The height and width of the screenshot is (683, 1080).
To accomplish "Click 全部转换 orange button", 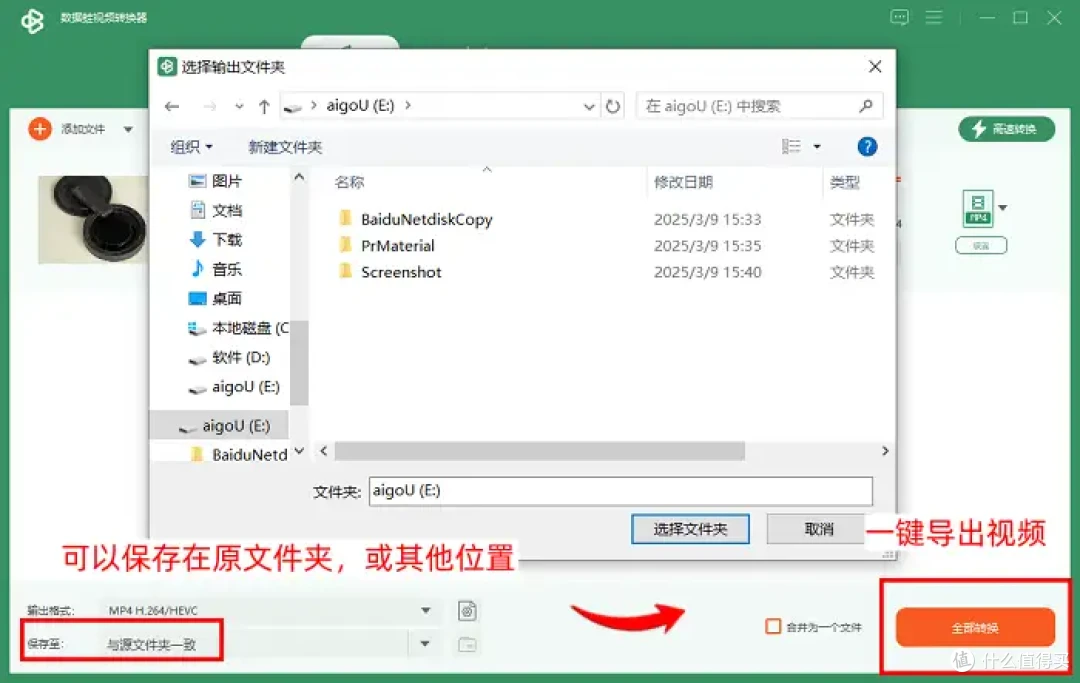I will [x=975, y=627].
